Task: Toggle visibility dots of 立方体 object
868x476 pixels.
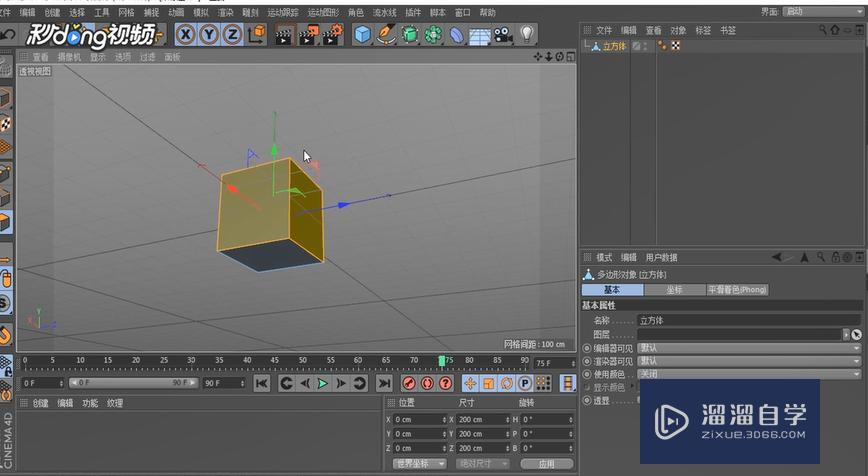Action: point(645,46)
